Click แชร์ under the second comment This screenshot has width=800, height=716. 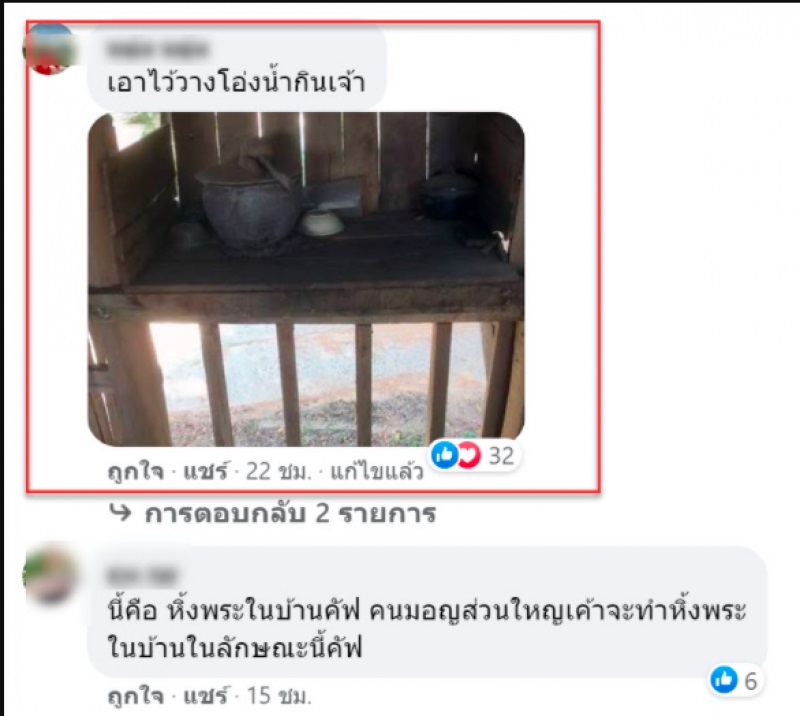(205, 696)
